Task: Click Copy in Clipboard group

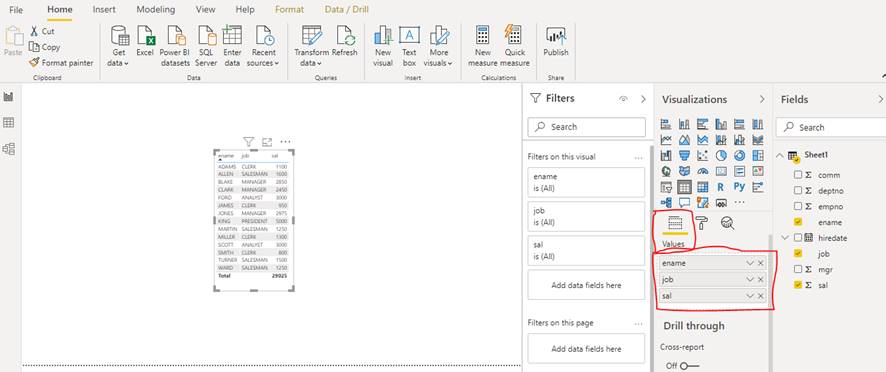Action: pos(45,47)
